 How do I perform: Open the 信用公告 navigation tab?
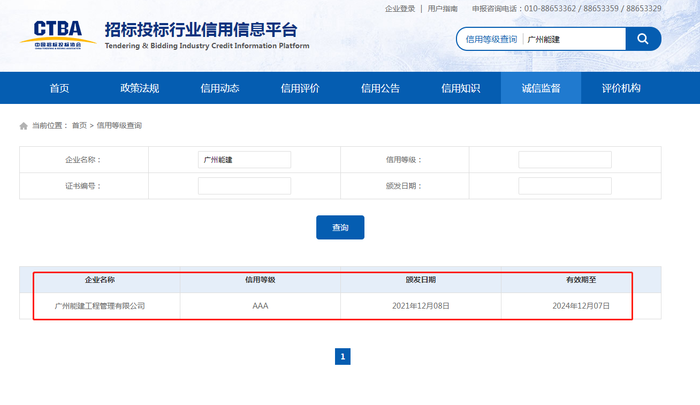point(380,88)
